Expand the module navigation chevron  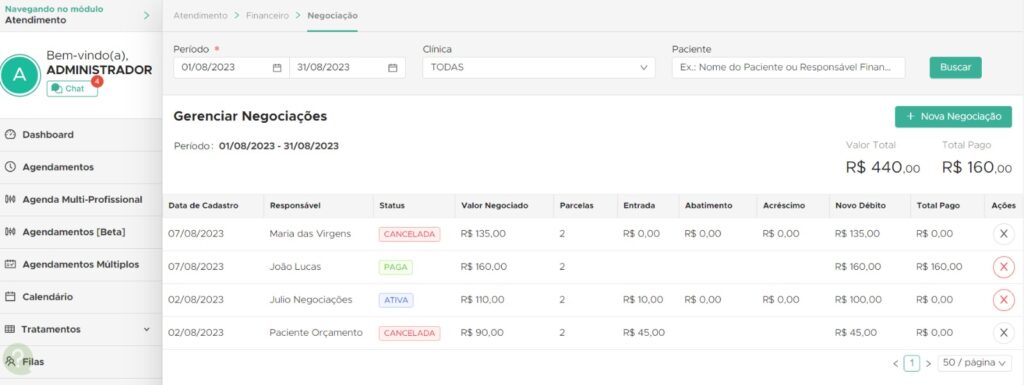point(146,15)
